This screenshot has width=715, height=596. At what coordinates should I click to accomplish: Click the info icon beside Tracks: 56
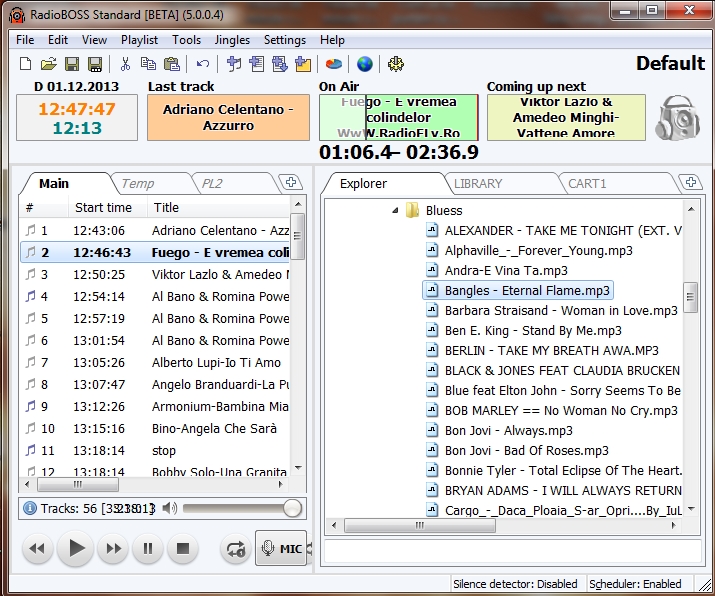pyautogui.click(x=30, y=508)
